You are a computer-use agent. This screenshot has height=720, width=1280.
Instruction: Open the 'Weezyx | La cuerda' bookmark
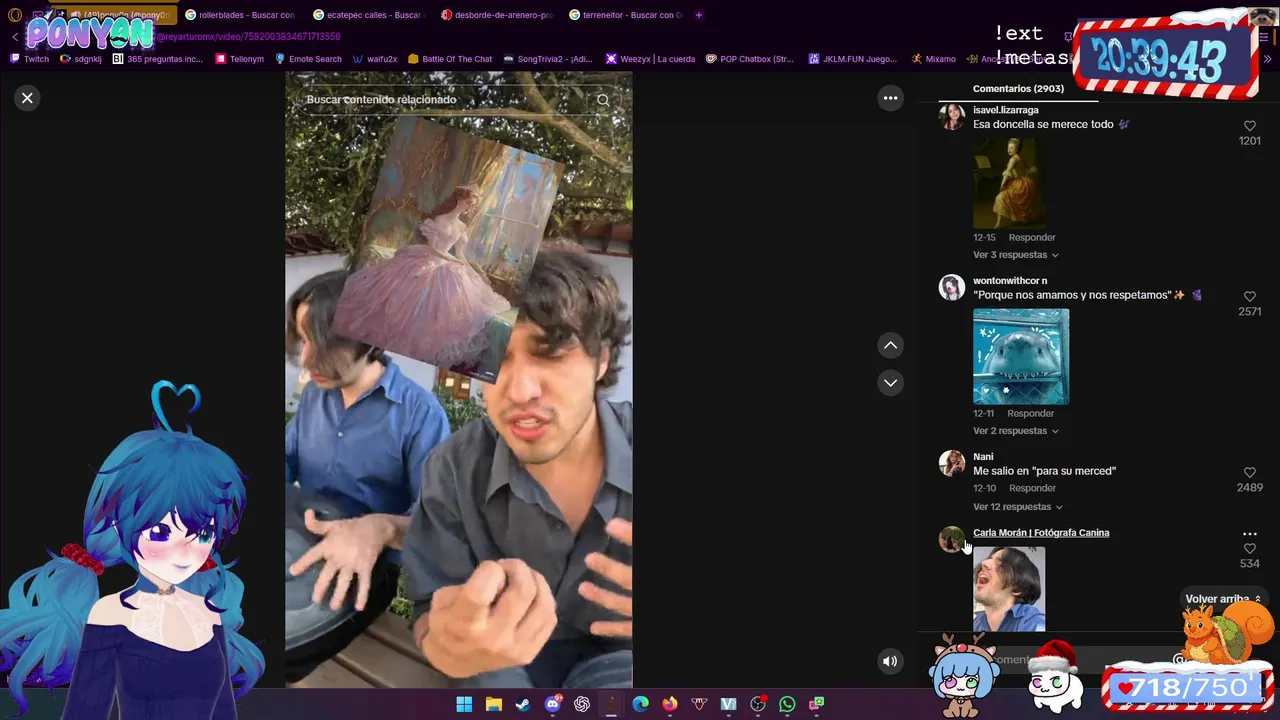[650, 59]
